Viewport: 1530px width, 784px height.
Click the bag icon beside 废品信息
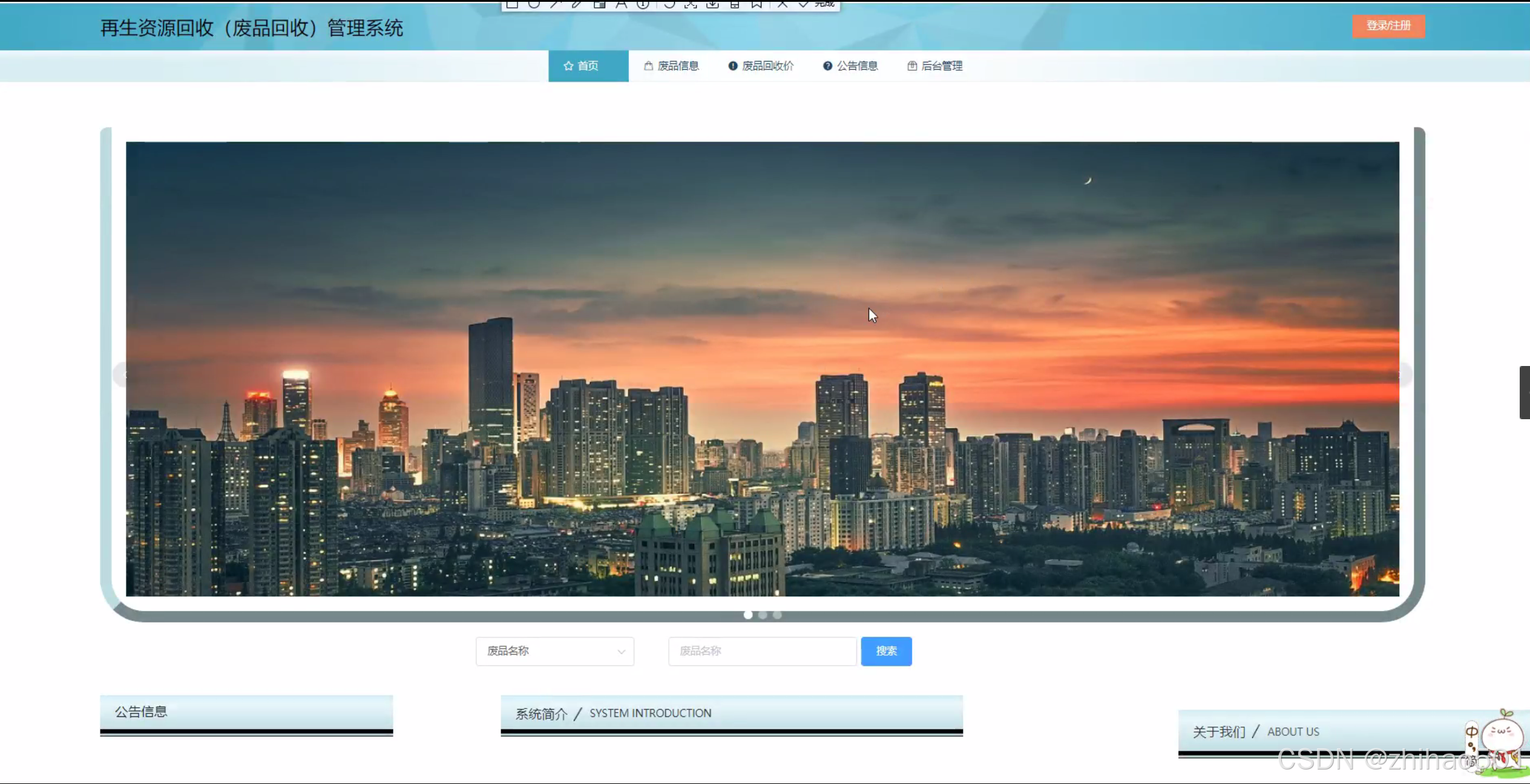pos(648,66)
